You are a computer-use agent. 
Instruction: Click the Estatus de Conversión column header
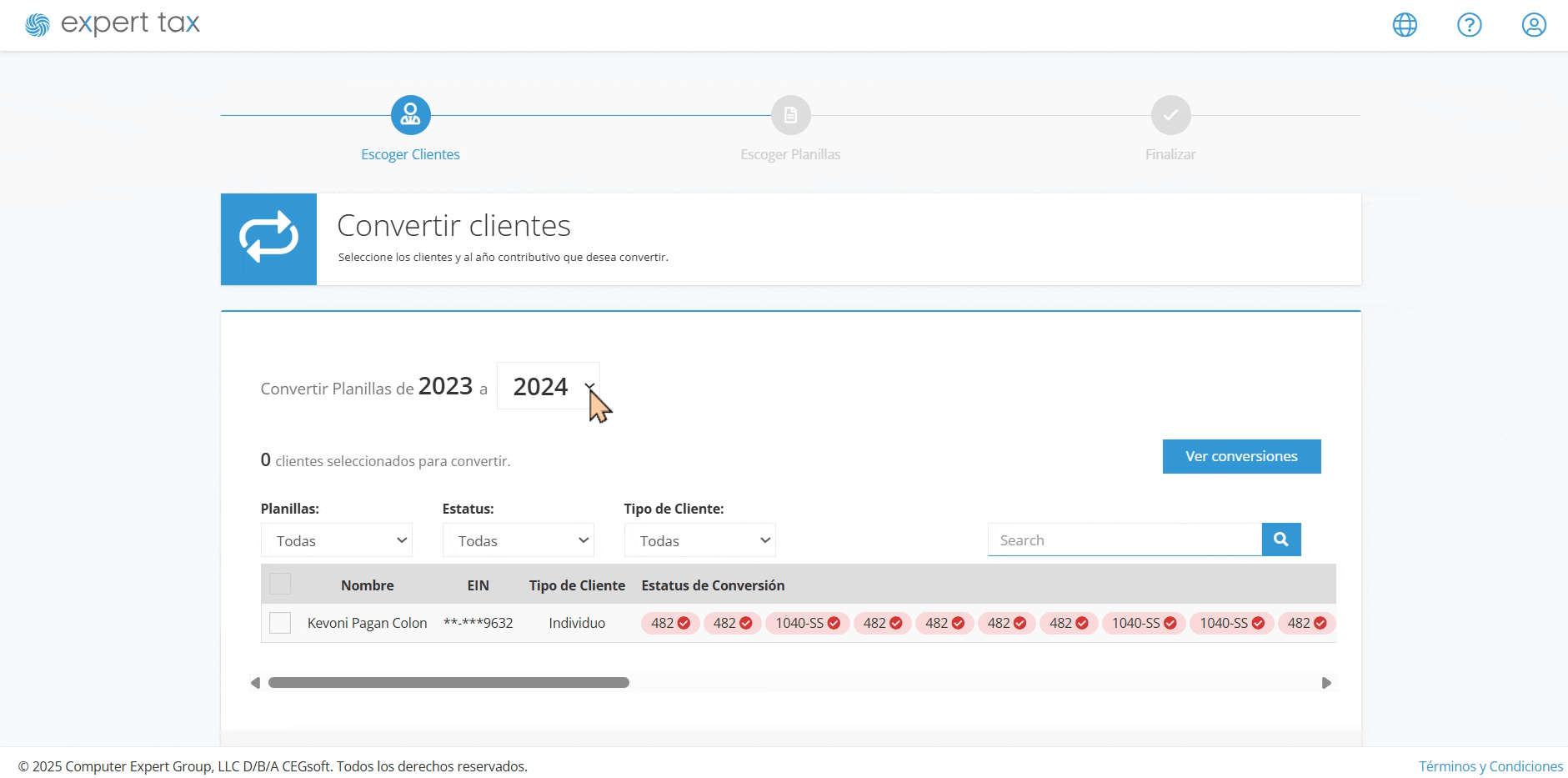[713, 585]
